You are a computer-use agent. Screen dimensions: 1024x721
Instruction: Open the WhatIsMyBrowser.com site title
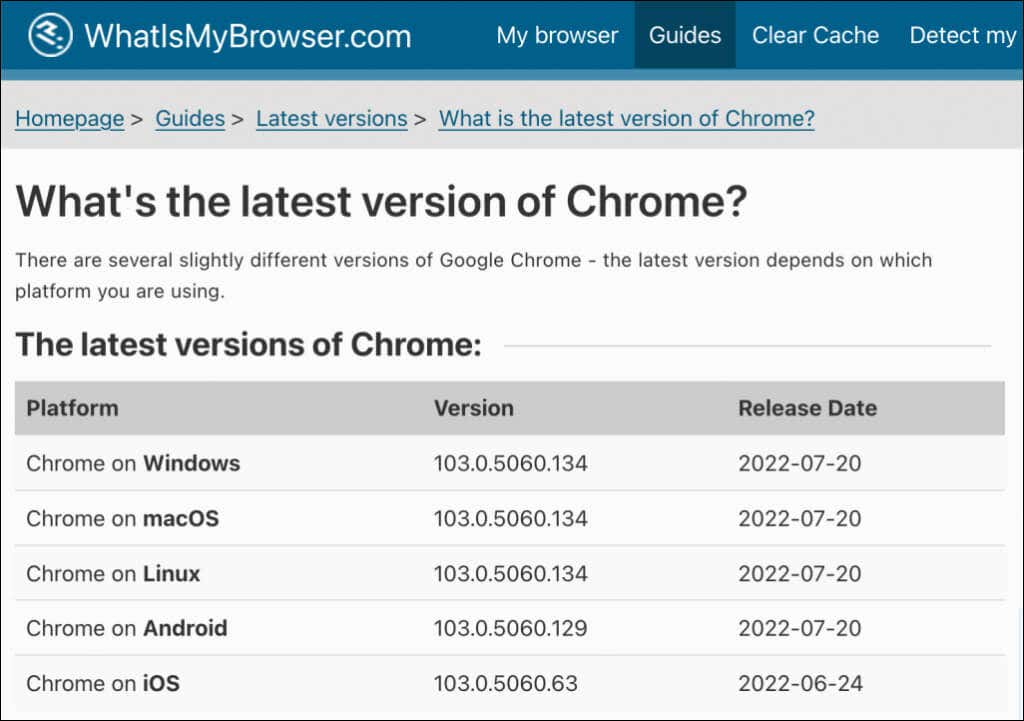(247, 36)
